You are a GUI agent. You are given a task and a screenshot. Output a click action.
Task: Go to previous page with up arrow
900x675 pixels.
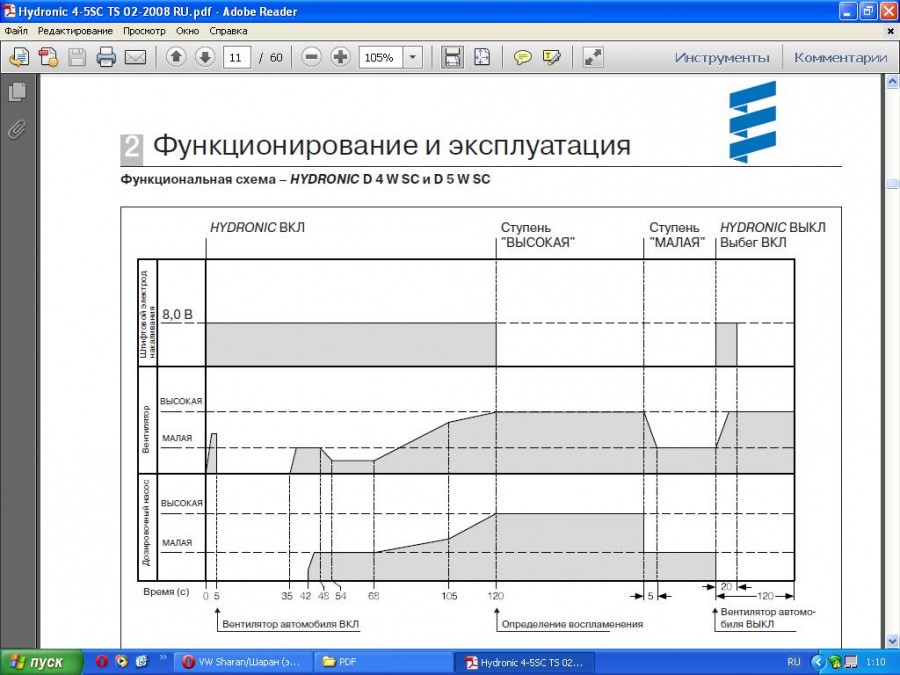[x=176, y=57]
